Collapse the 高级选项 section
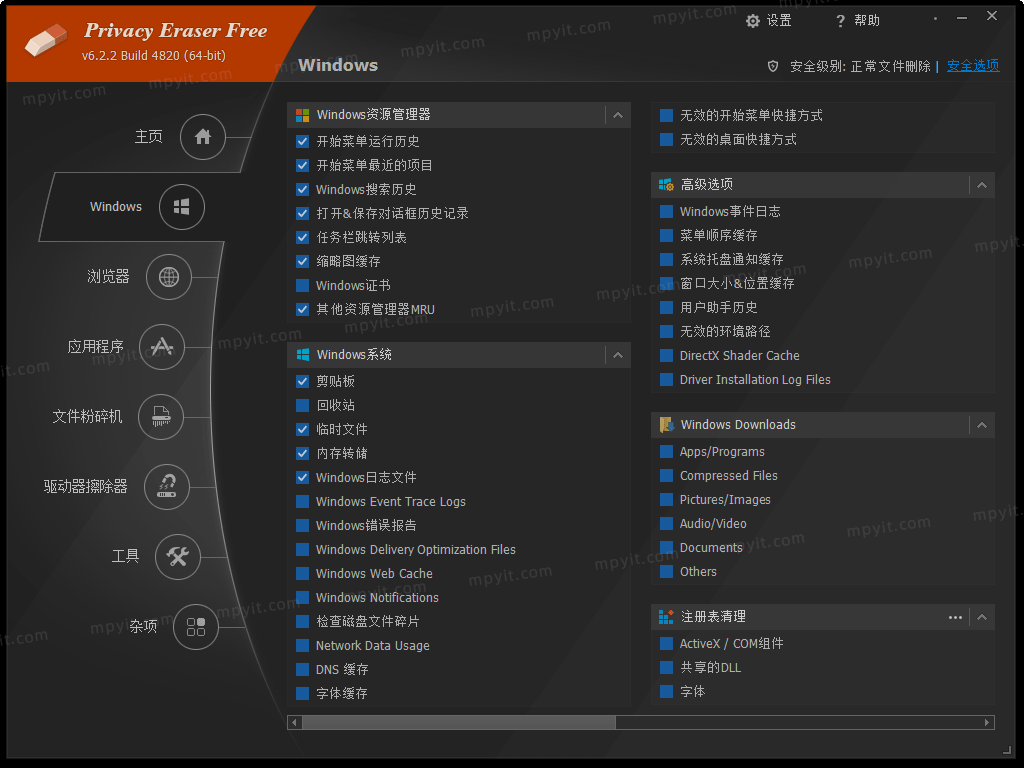 [982, 185]
